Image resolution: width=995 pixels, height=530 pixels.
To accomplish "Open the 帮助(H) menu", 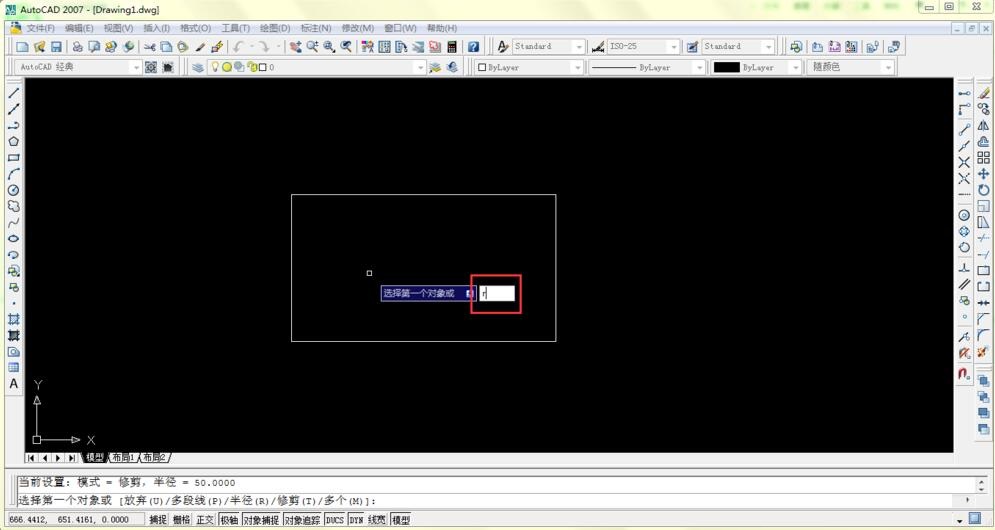I will (441, 28).
